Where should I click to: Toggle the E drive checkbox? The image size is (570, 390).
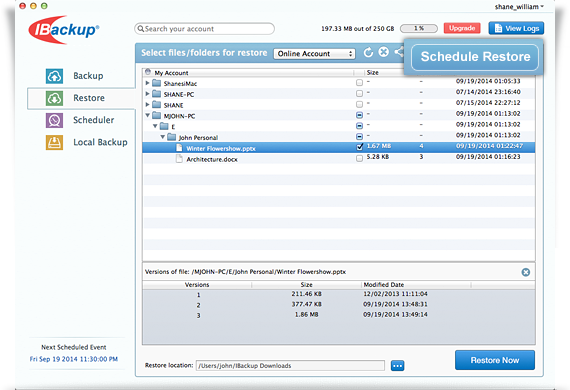pos(360,126)
